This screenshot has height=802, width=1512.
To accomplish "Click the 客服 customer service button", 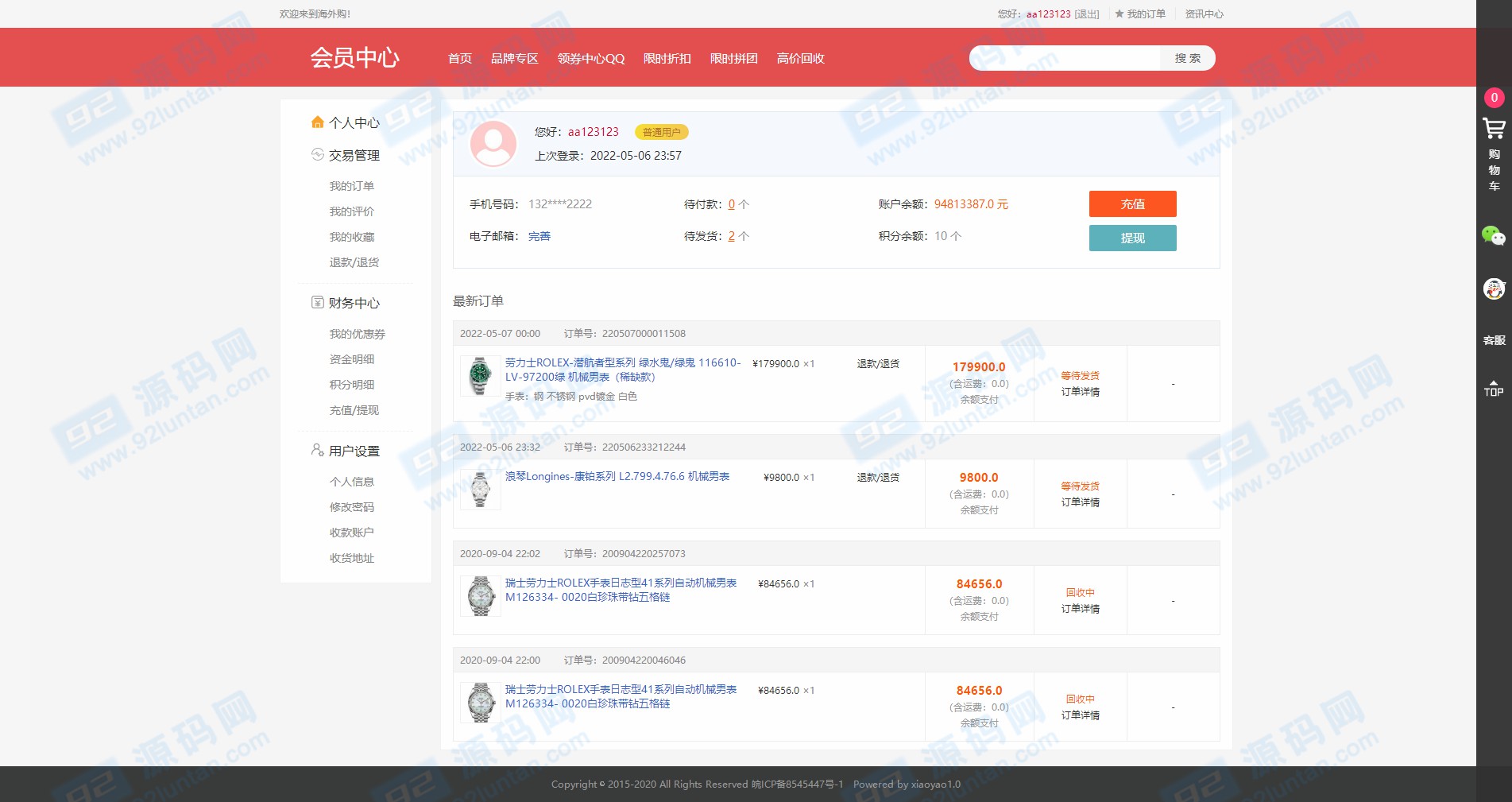I will 1494,340.
